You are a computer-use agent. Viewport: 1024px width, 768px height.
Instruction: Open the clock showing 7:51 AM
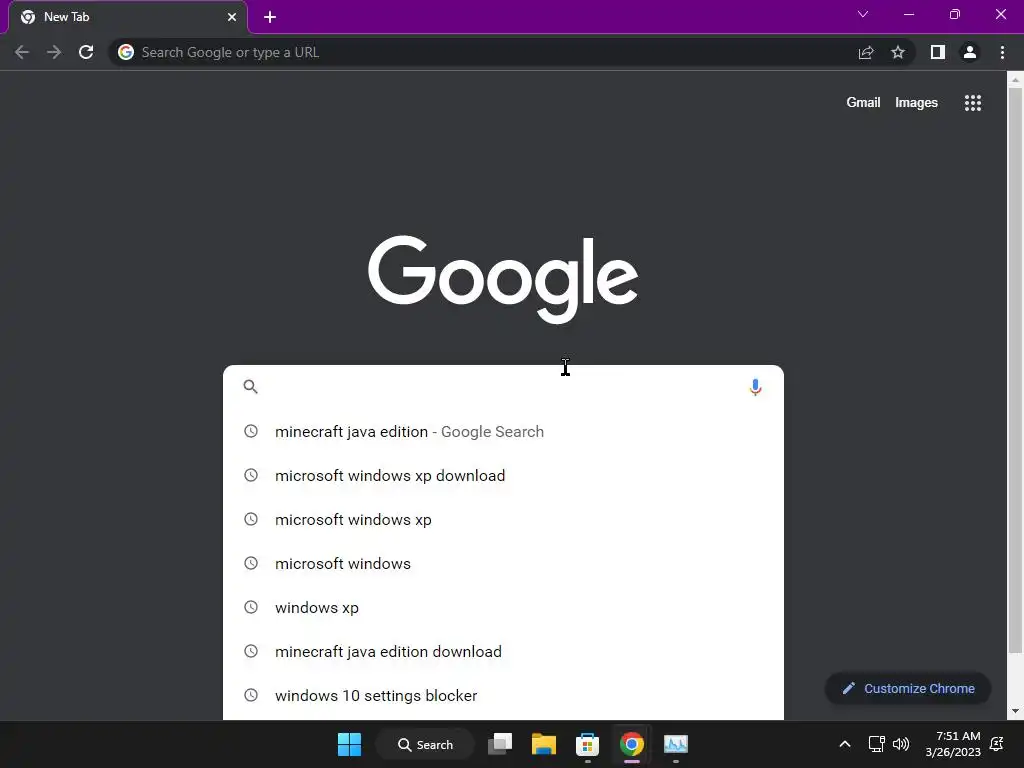click(x=953, y=744)
